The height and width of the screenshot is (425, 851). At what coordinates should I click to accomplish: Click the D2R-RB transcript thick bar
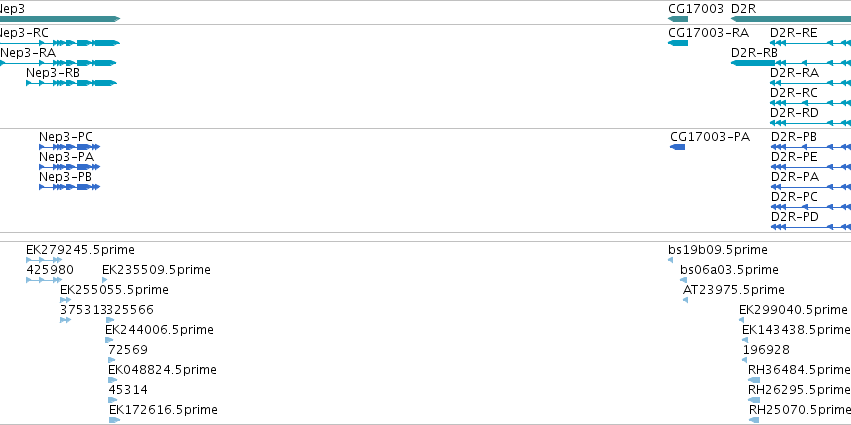click(x=753, y=63)
